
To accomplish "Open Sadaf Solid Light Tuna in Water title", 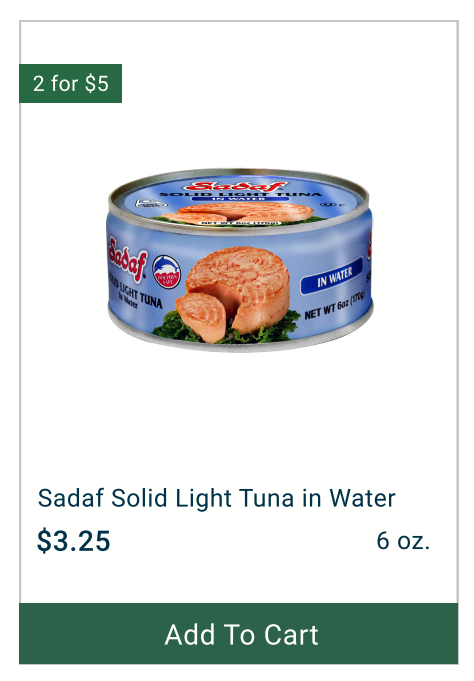I will coord(216,498).
